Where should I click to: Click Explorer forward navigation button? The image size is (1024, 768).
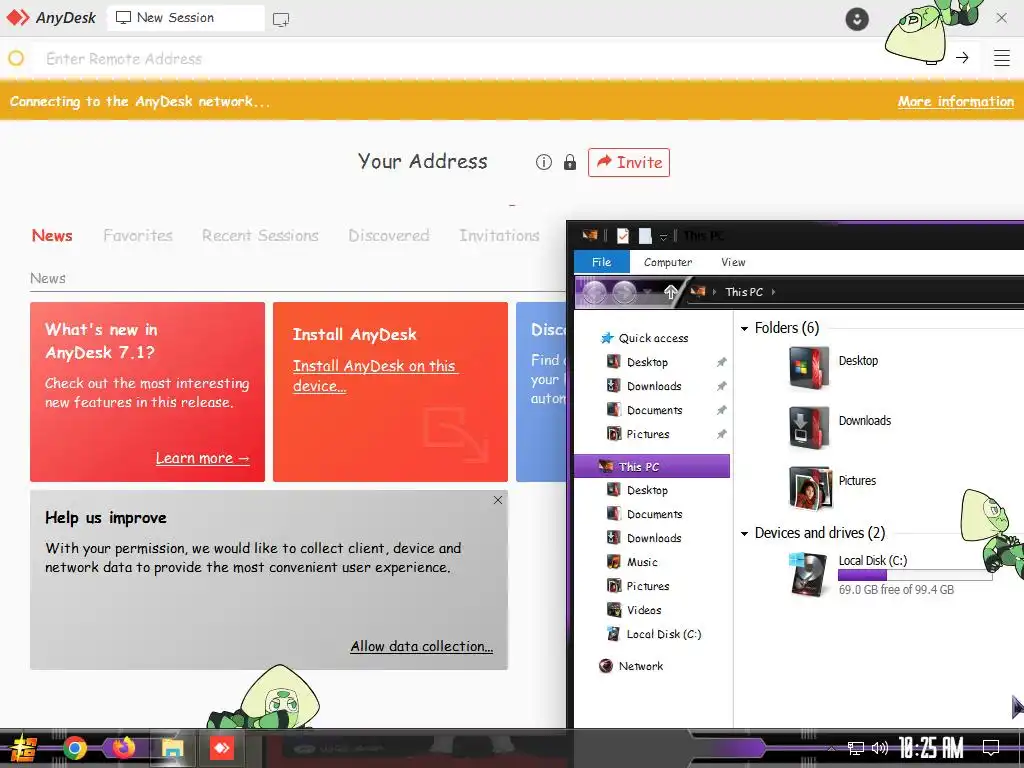tap(624, 293)
